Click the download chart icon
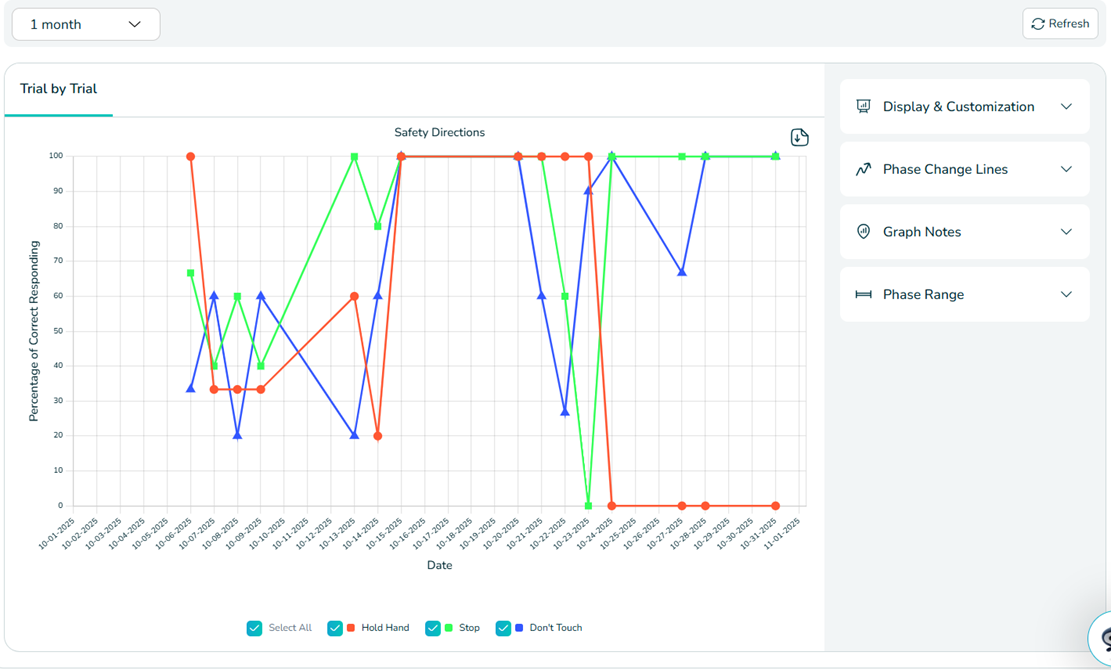 point(799,138)
